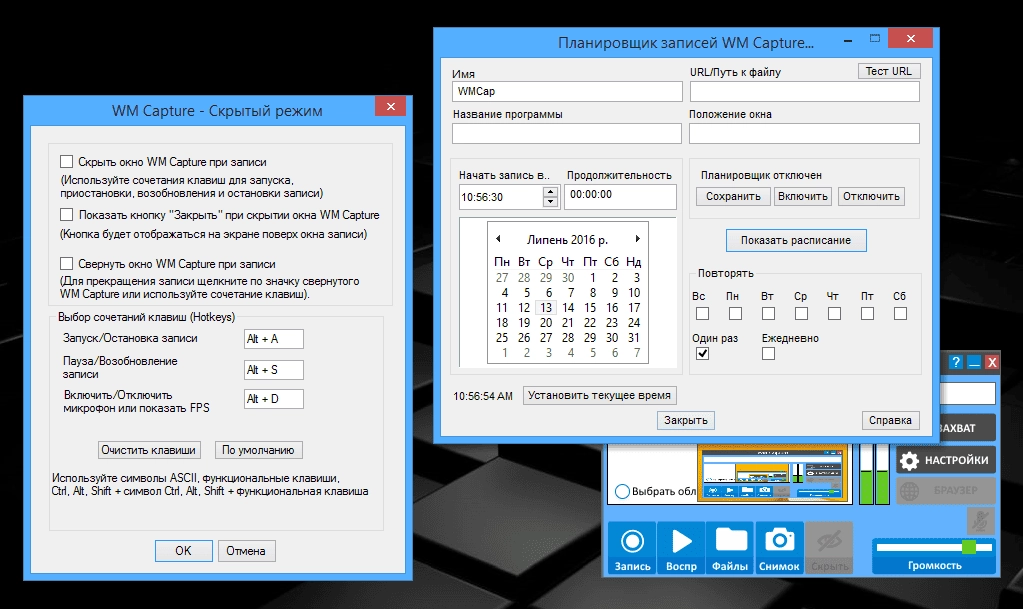Toggle the microphone mute icon
This screenshot has width=1023, height=609.
[981, 521]
